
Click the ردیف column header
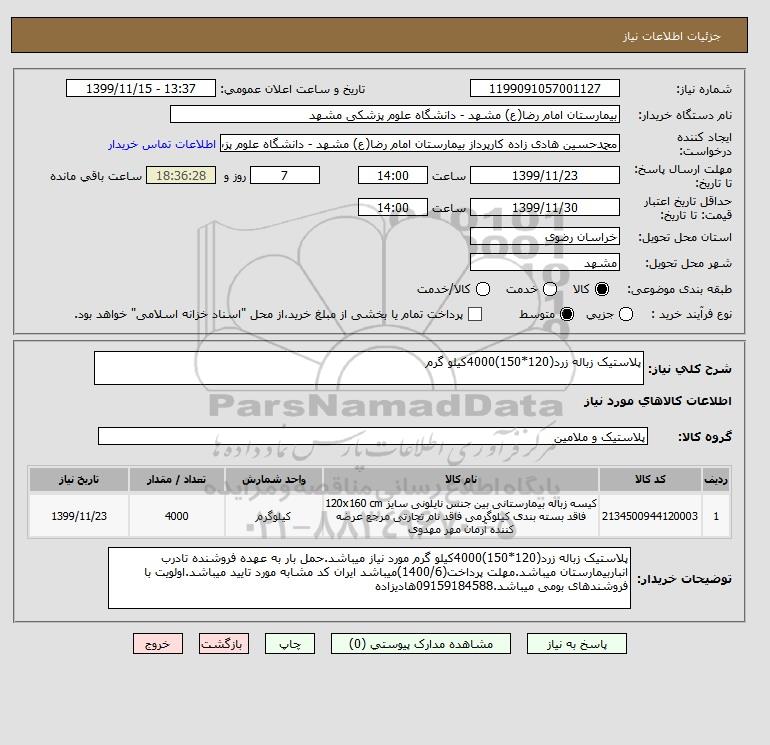[x=716, y=479]
